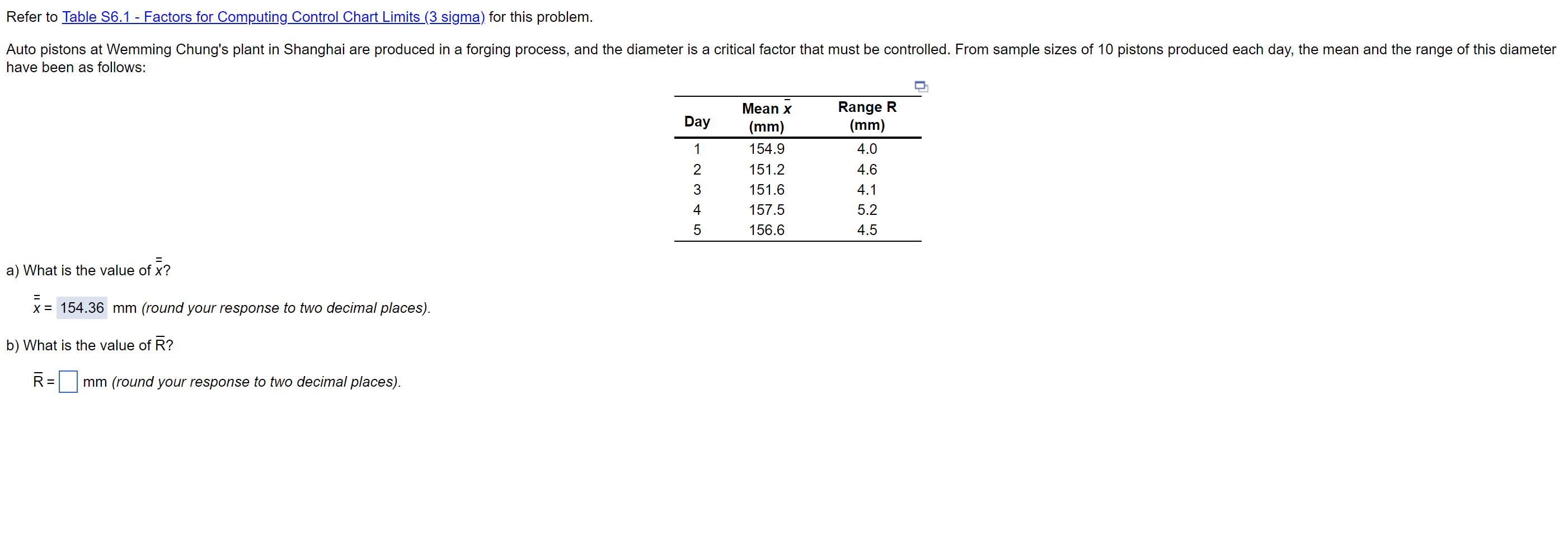The image size is (1568, 535).
Task: Click the Mean x column header
Action: click(766, 117)
